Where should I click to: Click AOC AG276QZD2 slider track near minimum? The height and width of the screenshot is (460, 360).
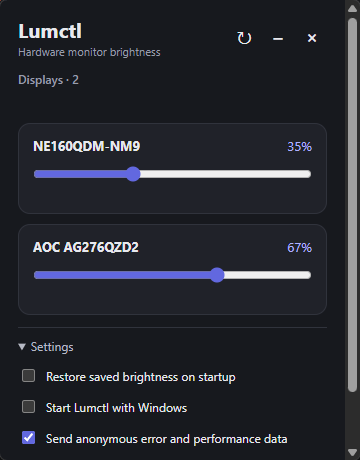pyautogui.click(x=37, y=275)
